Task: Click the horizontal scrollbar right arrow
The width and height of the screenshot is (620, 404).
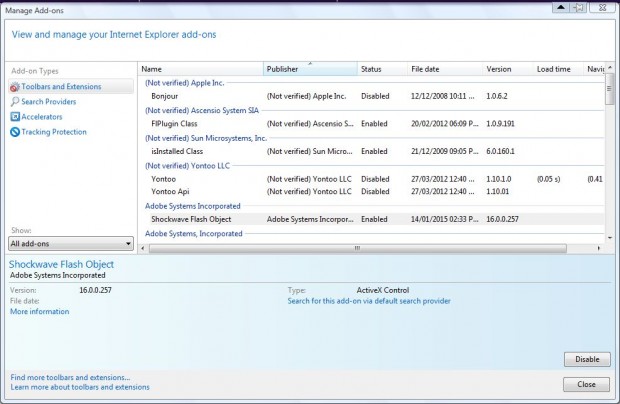Action: tap(599, 248)
